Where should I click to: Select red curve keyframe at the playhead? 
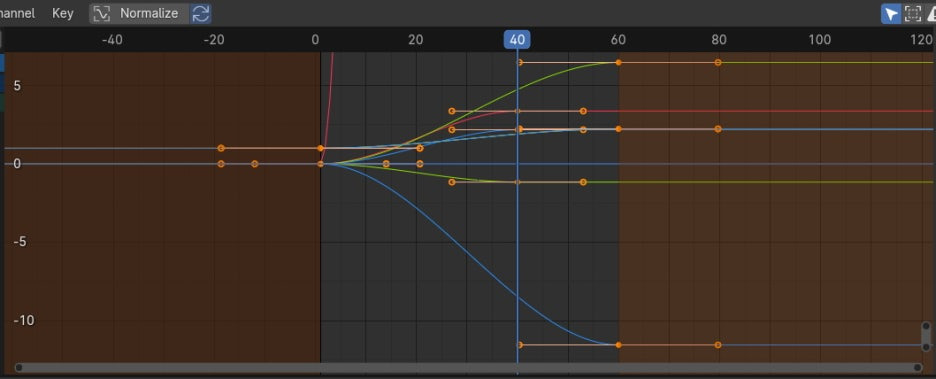[x=518, y=111]
